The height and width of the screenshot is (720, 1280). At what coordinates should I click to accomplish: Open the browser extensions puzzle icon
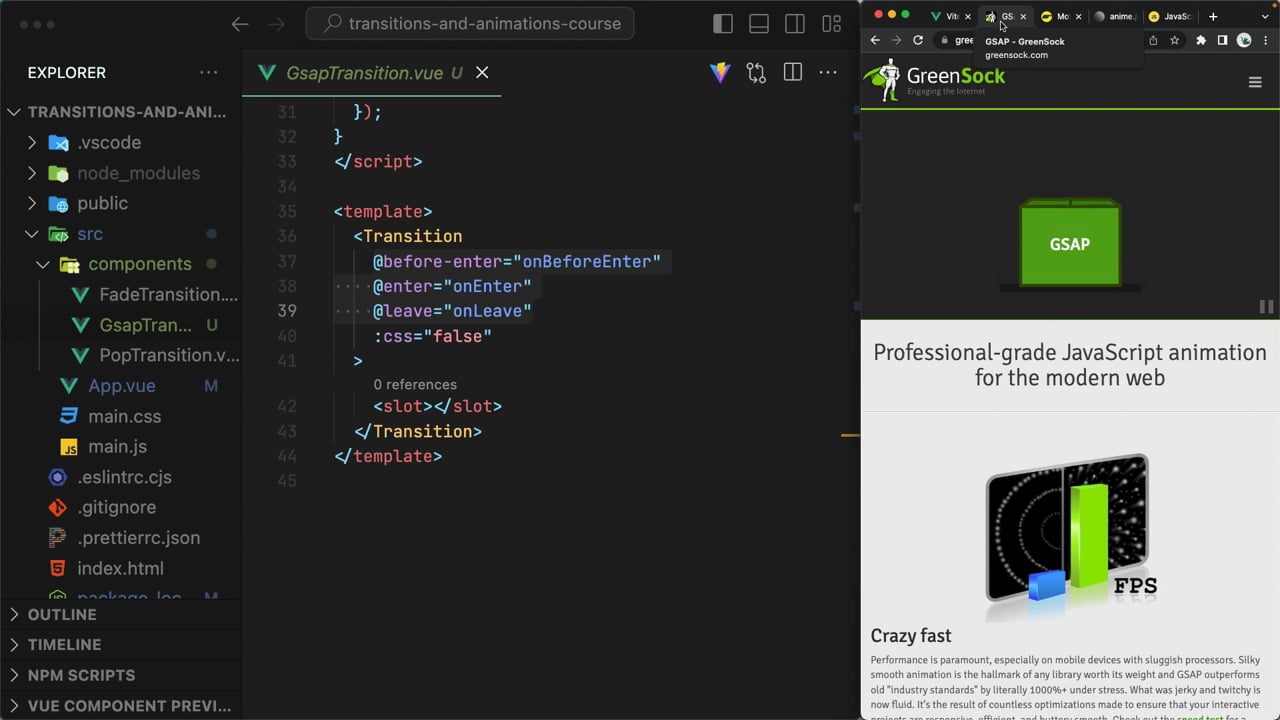click(x=1201, y=40)
